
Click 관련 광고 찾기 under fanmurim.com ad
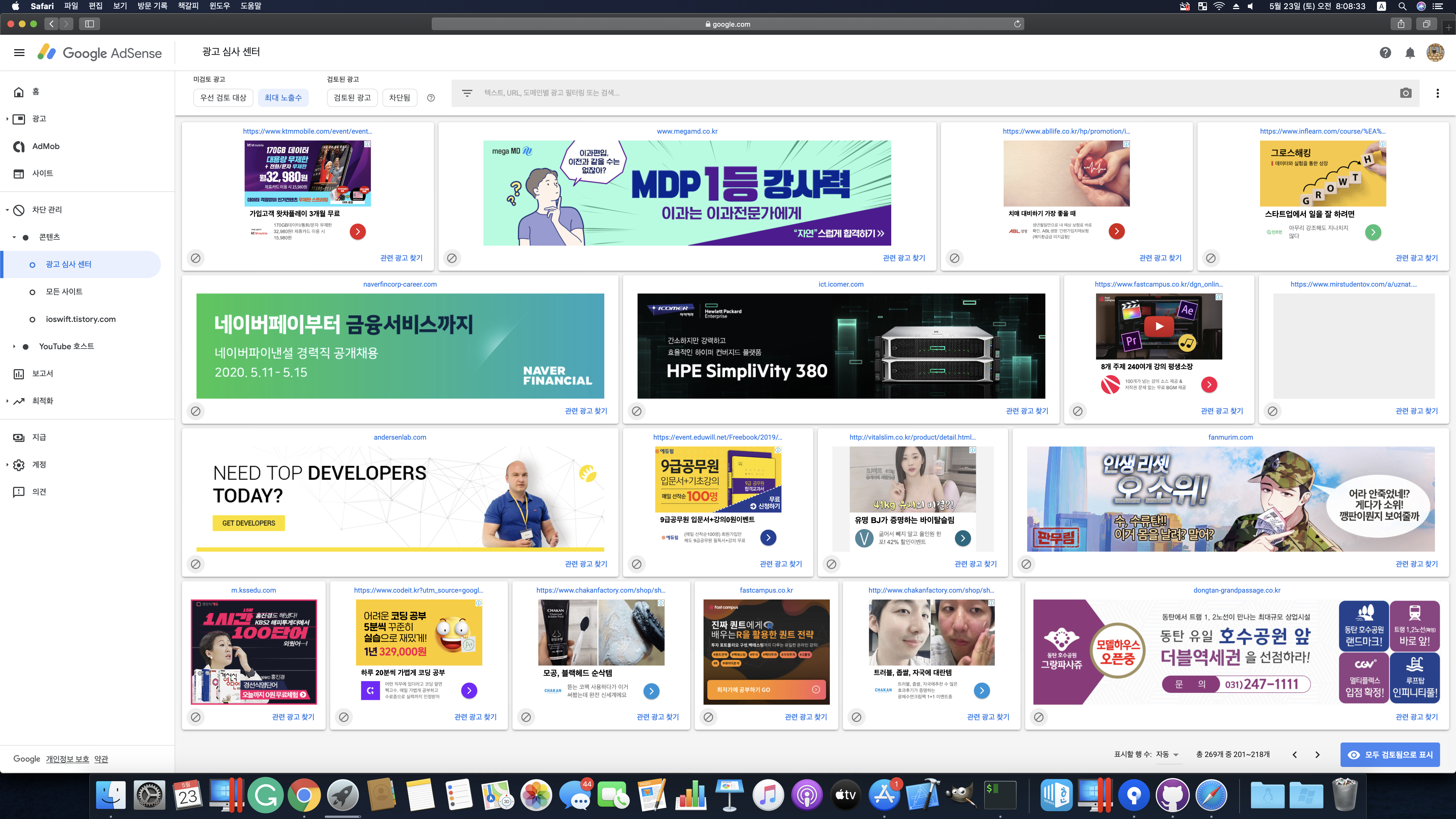point(1416,564)
